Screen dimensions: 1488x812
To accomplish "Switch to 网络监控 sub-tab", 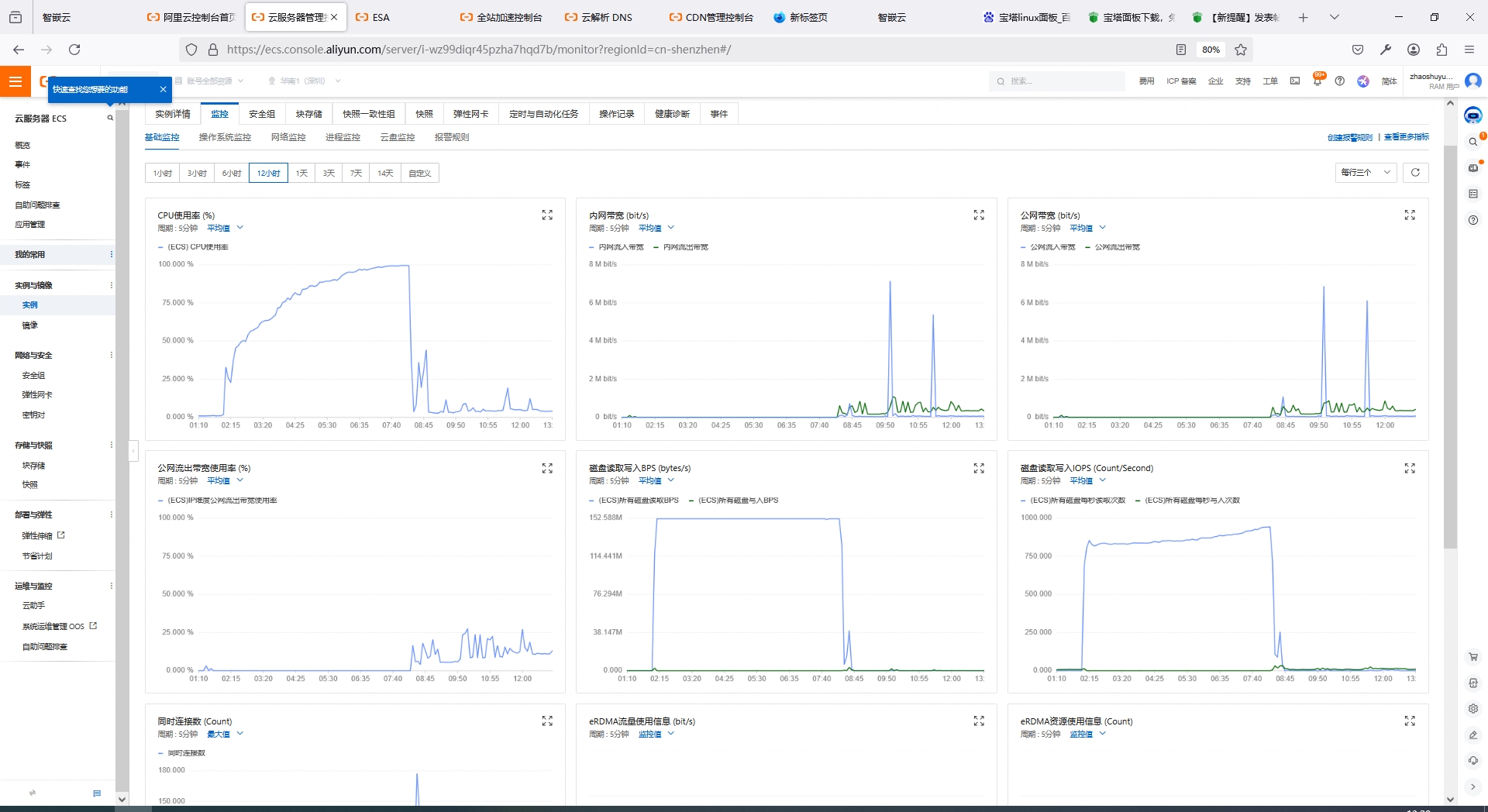I will 288,137.
